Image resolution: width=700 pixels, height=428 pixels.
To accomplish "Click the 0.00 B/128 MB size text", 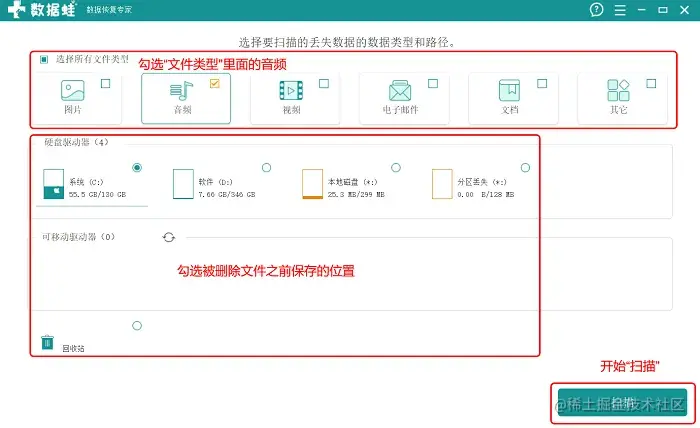I will pyautogui.click(x=486, y=195).
